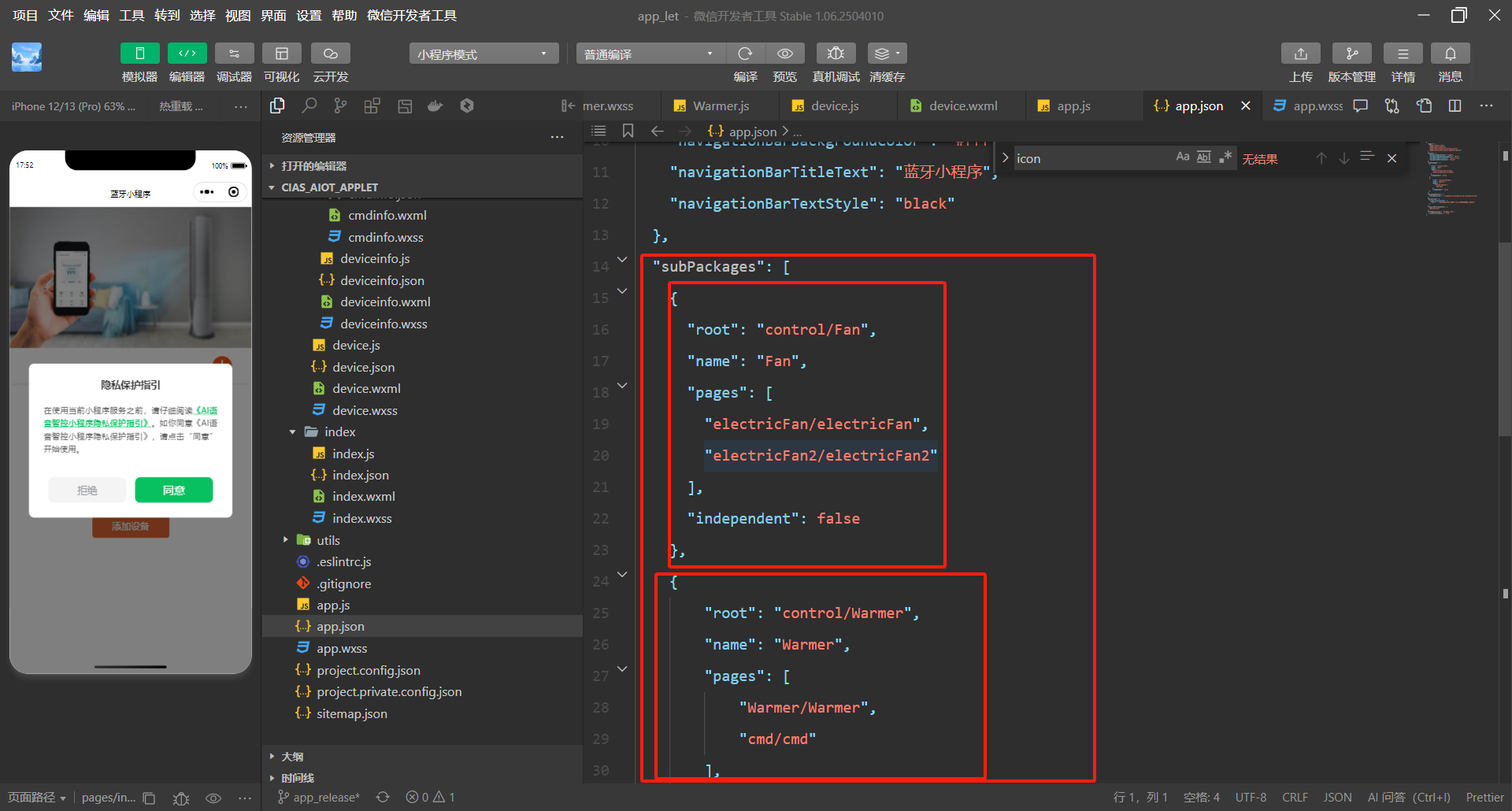Toggle the editor panel button
This screenshot has width=1512, height=811.
point(187,54)
